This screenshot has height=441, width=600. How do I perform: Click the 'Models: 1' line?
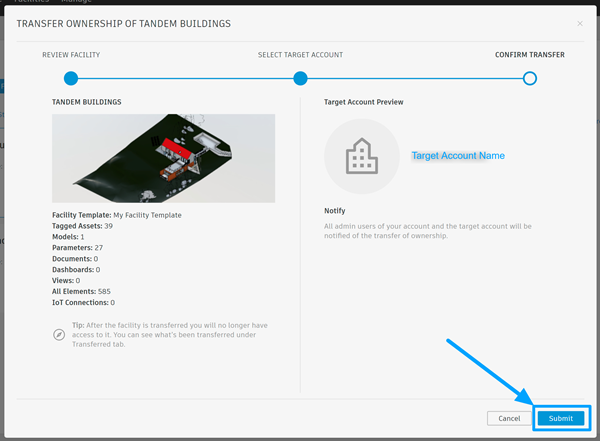click(68, 237)
